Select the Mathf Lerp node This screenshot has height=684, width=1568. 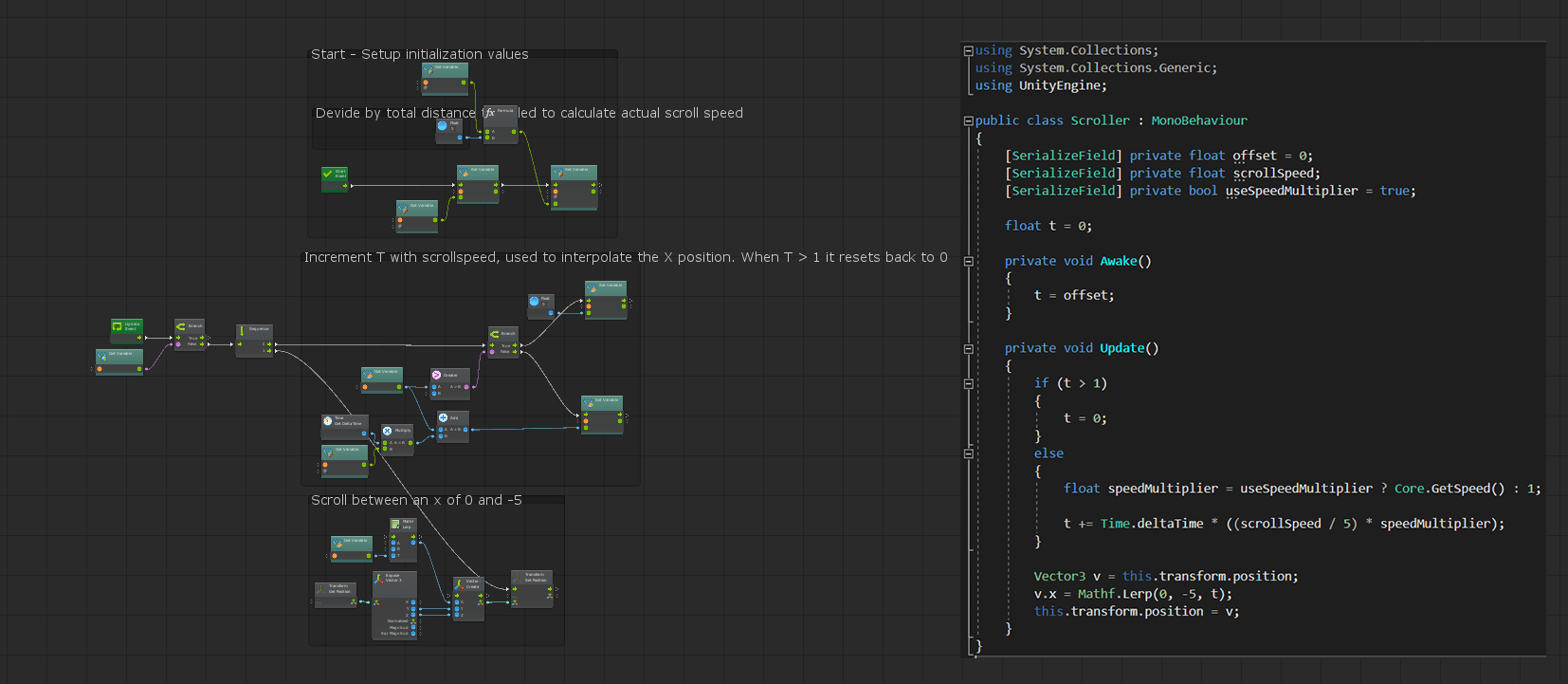[403, 540]
